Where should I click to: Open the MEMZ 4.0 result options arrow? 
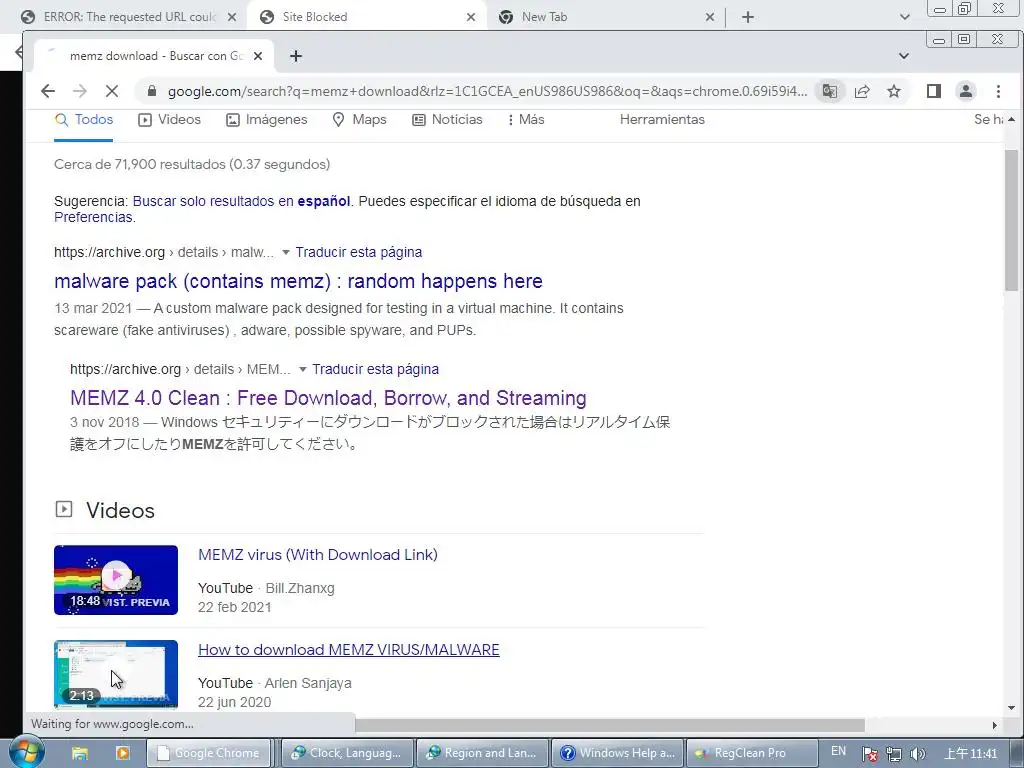[x=302, y=370]
